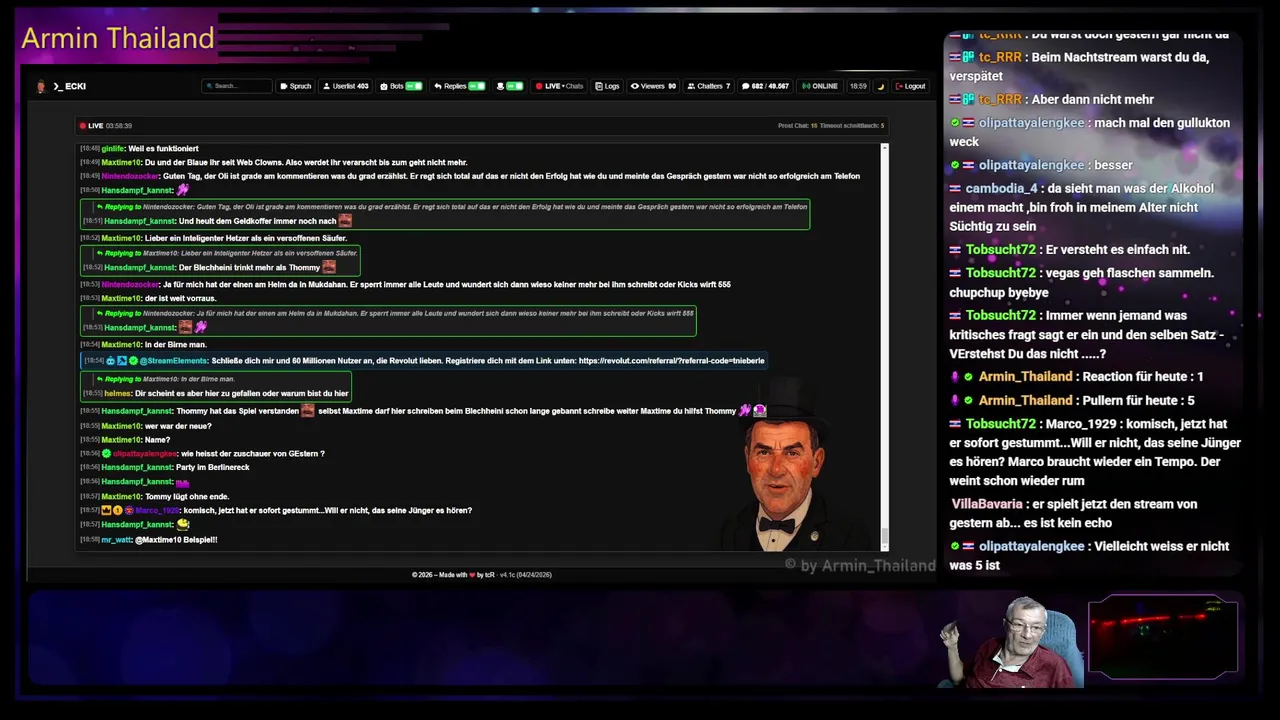1280x720 pixels.
Task: Click the Timeout schnittlauch: 5 counter
Action: pos(853,126)
